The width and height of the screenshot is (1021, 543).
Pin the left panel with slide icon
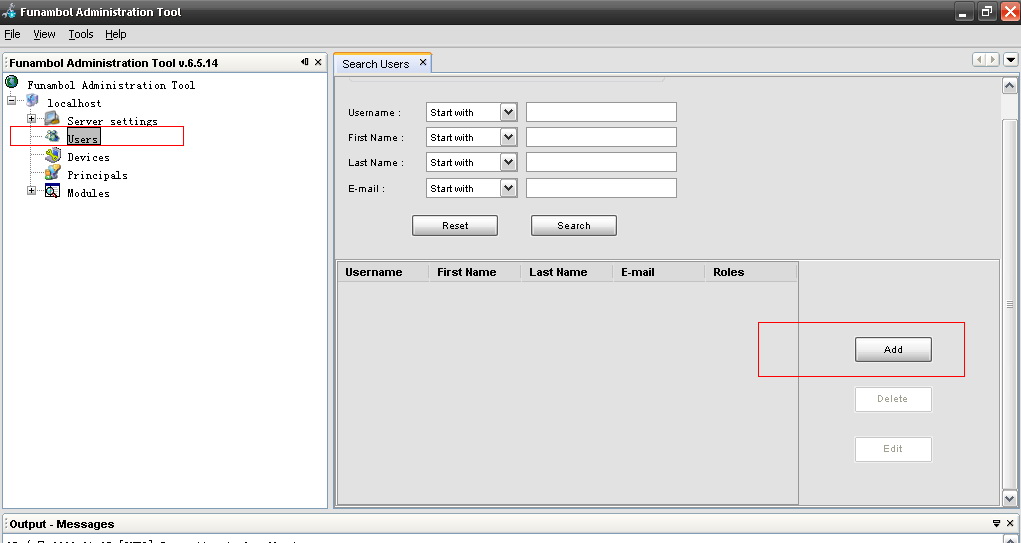pos(305,62)
